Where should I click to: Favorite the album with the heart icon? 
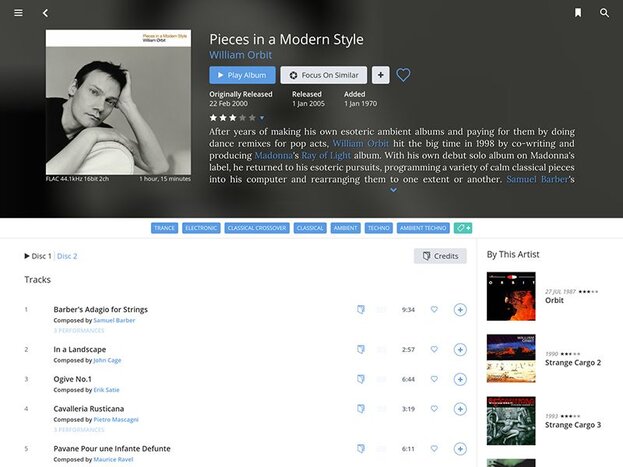pos(403,75)
